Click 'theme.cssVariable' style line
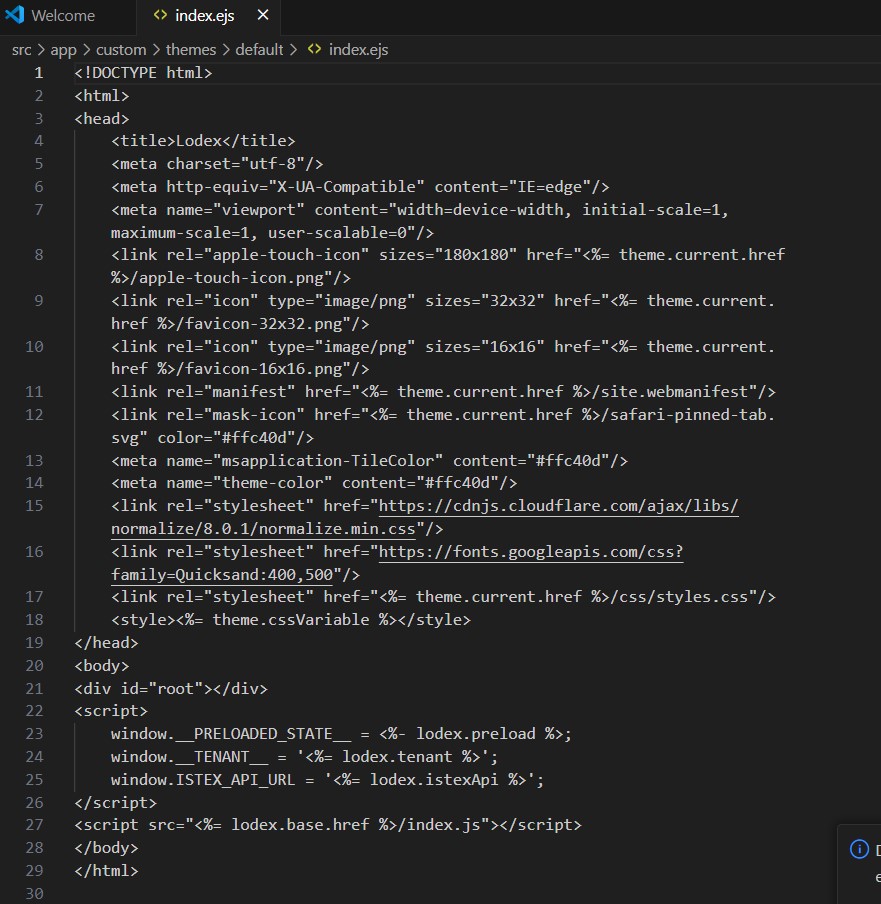Image resolution: width=881 pixels, height=904 pixels. coord(291,620)
